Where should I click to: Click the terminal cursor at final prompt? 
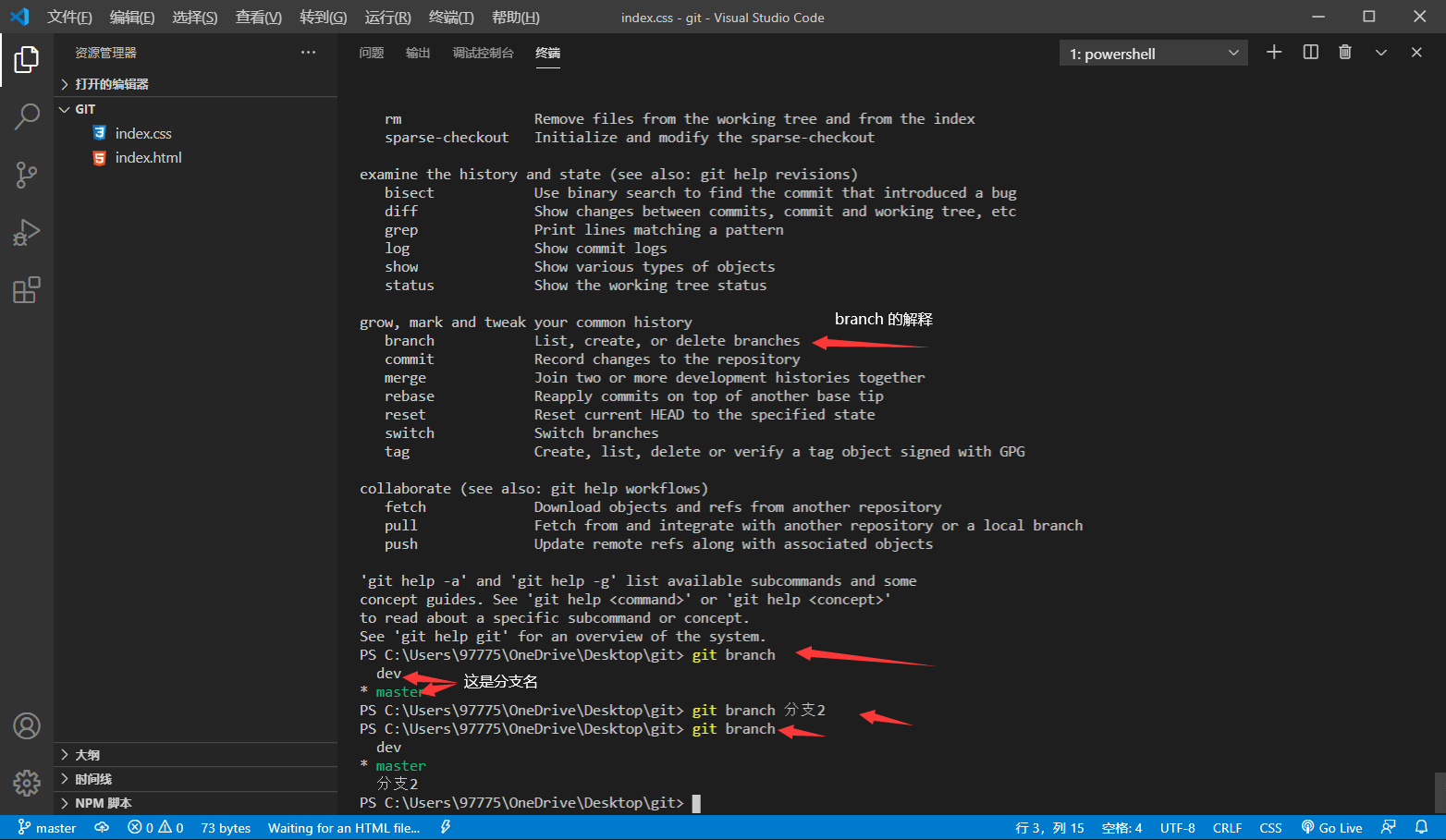(696, 803)
